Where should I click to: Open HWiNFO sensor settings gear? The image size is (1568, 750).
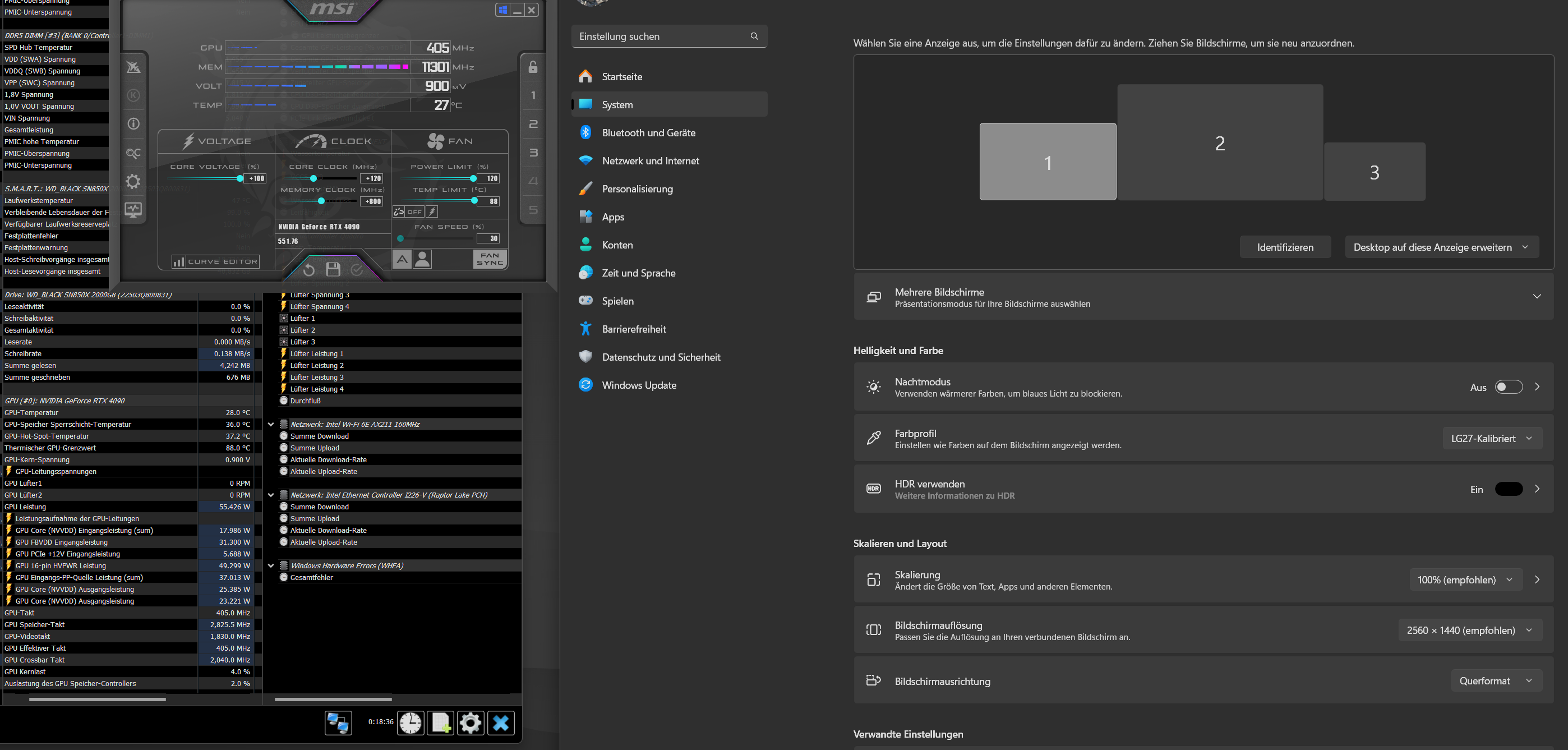[x=470, y=723]
